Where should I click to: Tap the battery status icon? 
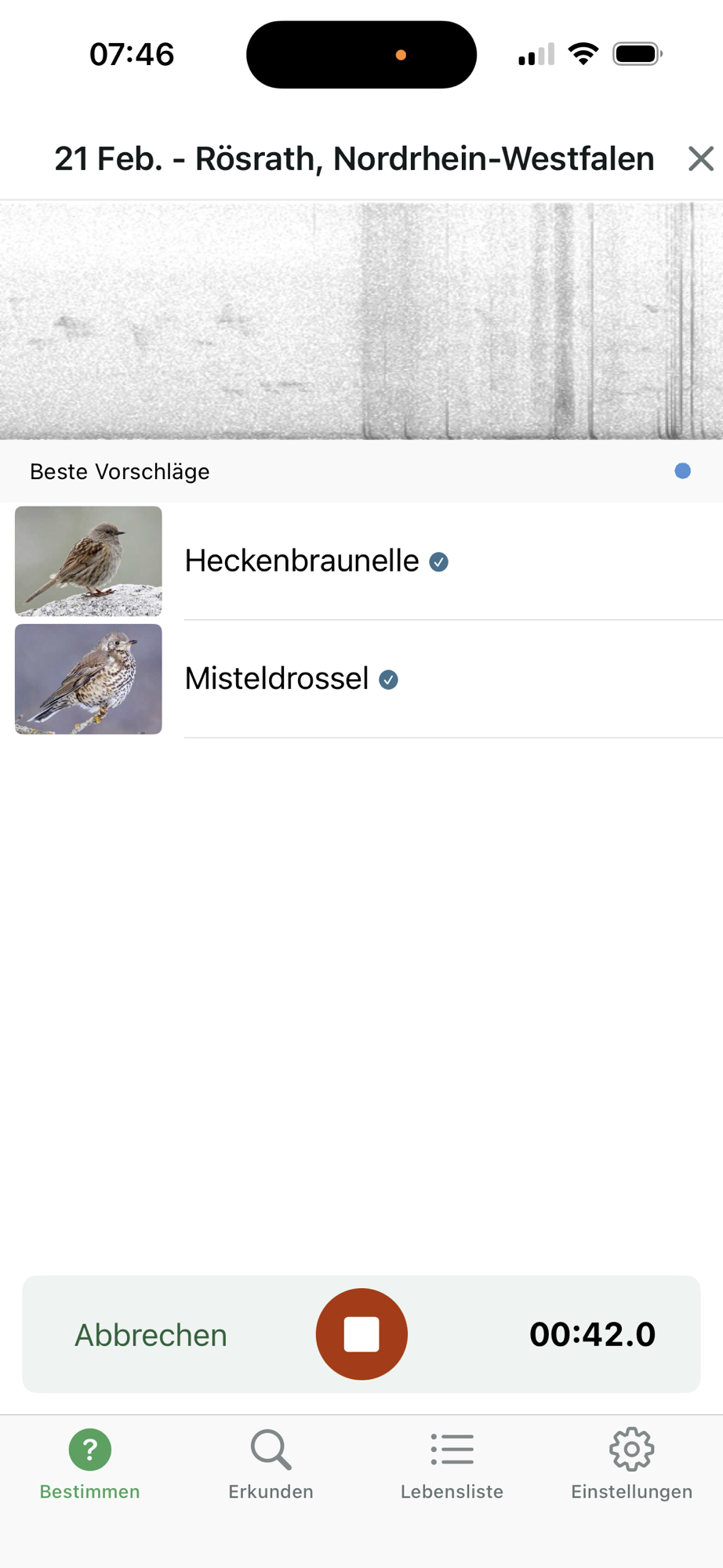click(638, 54)
